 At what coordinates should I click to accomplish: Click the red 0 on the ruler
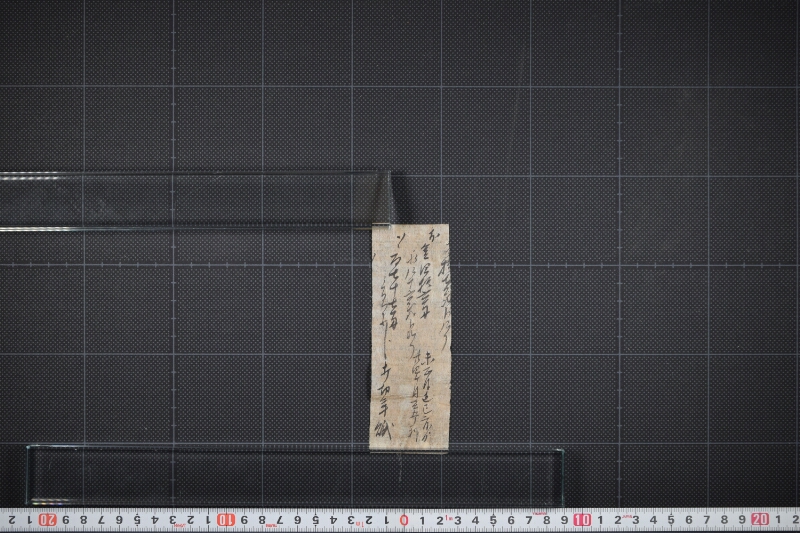tap(404, 520)
